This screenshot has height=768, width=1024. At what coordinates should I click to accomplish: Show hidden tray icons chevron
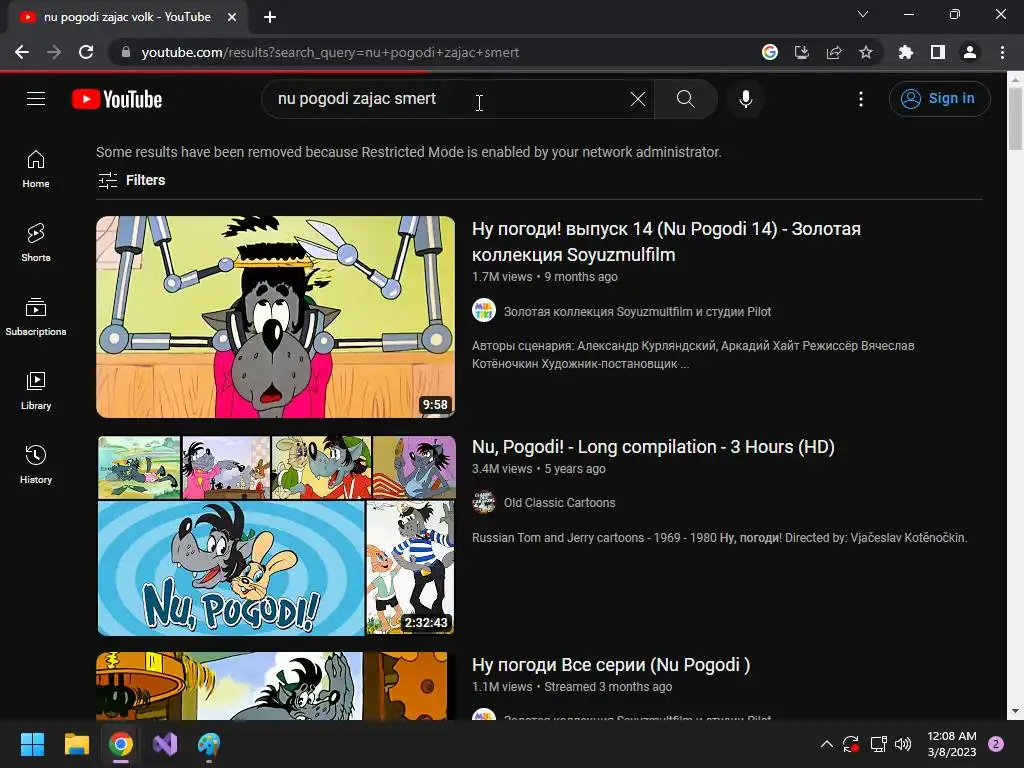[826, 744]
